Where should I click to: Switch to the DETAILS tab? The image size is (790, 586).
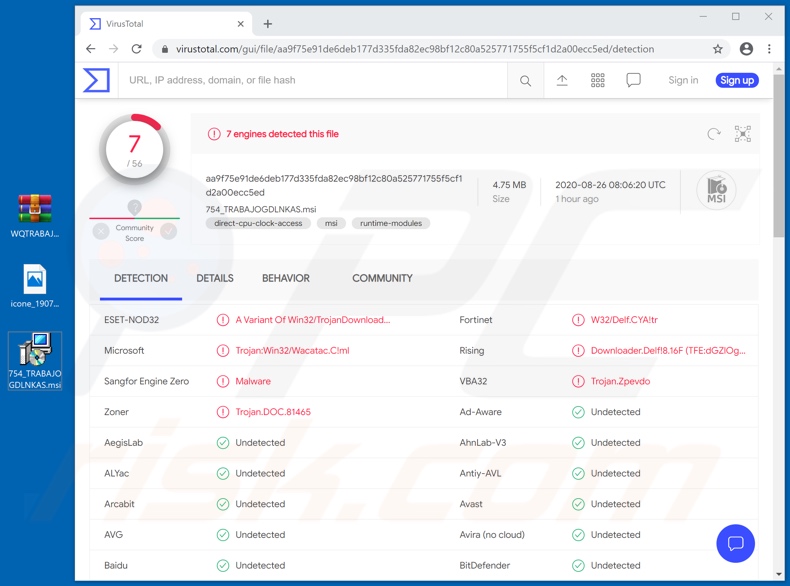pyautogui.click(x=215, y=278)
